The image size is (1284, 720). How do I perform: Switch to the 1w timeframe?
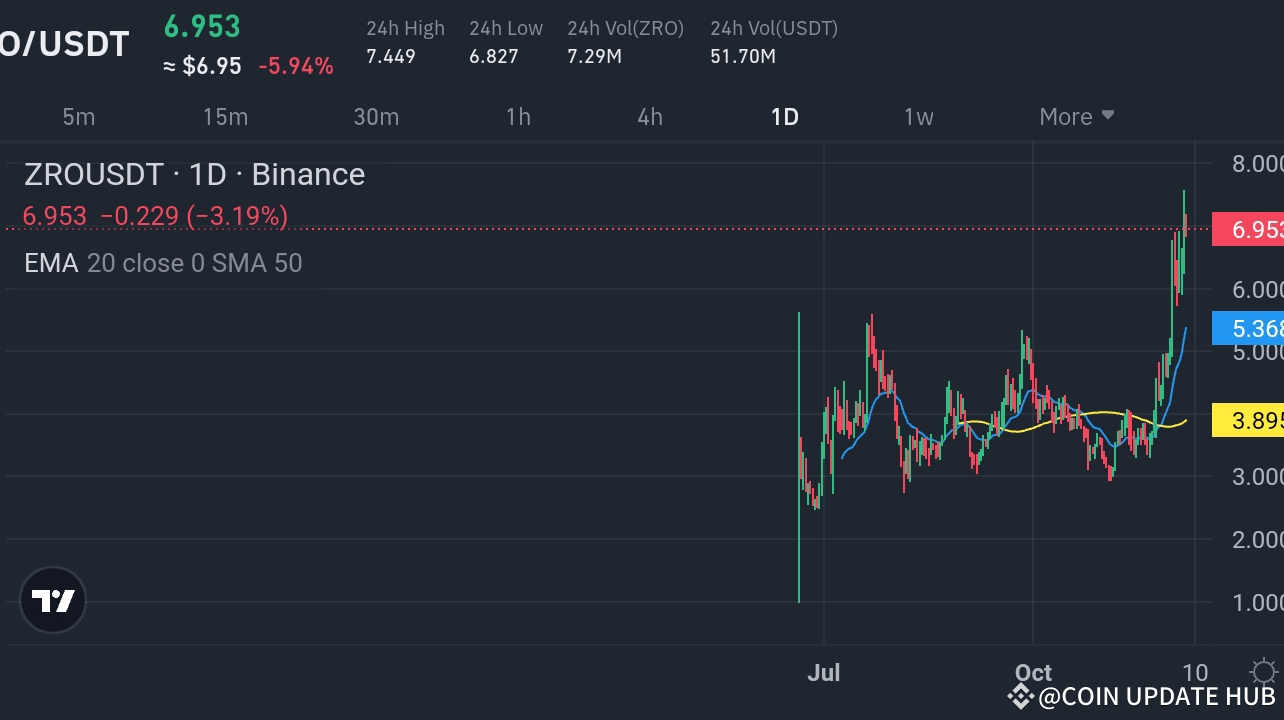click(x=918, y=117)
